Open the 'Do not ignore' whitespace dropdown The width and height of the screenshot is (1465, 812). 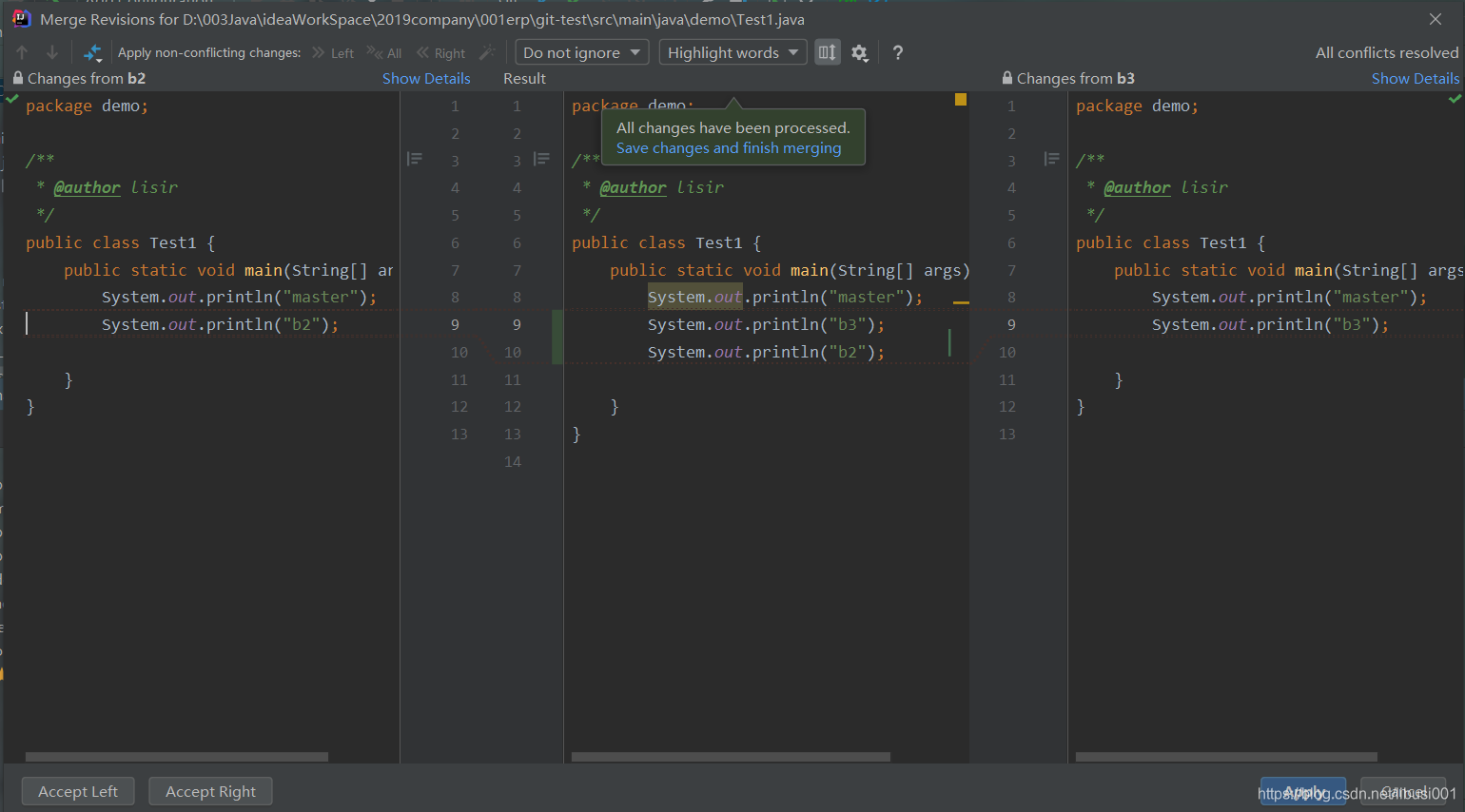click(x=582, y=52)
